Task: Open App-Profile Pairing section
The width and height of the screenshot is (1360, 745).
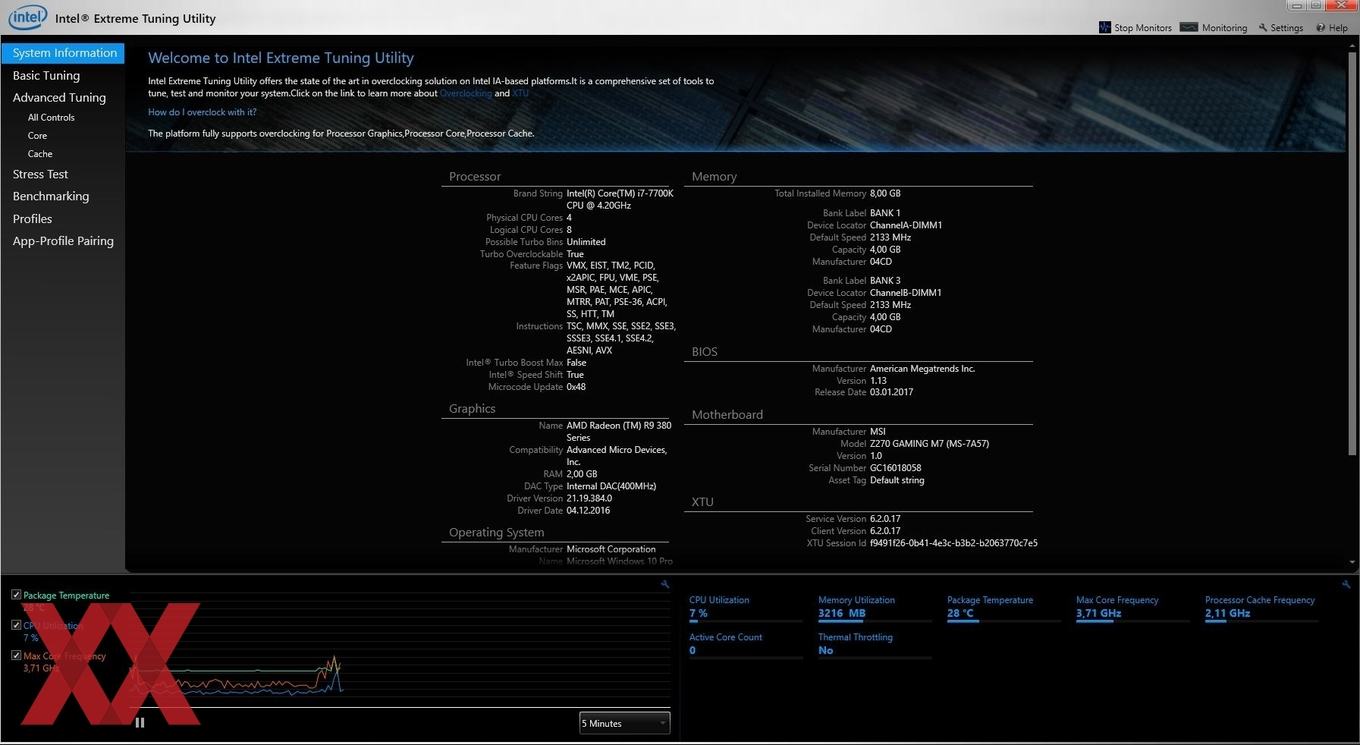Action: [x=63, y=241]
